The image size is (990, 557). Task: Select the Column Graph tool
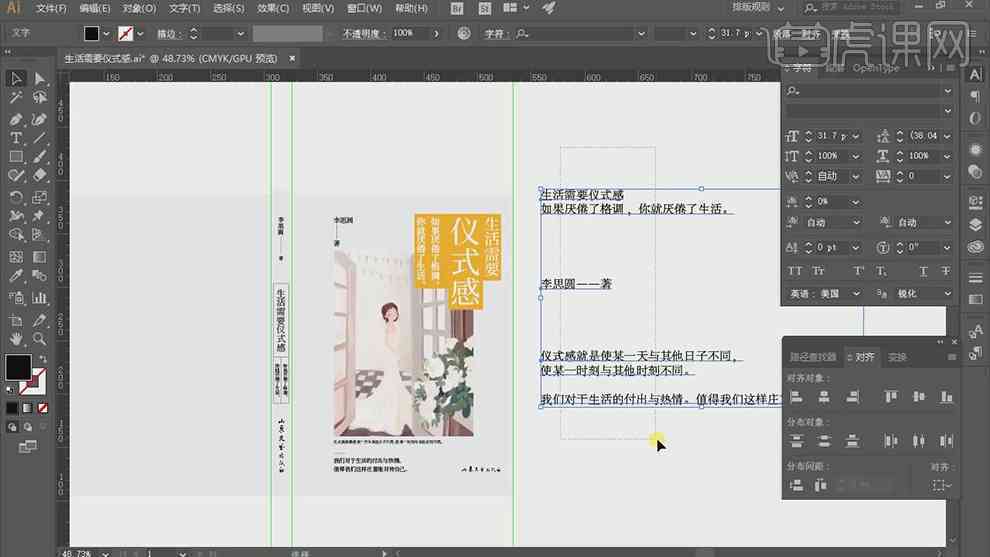[39, 297]
